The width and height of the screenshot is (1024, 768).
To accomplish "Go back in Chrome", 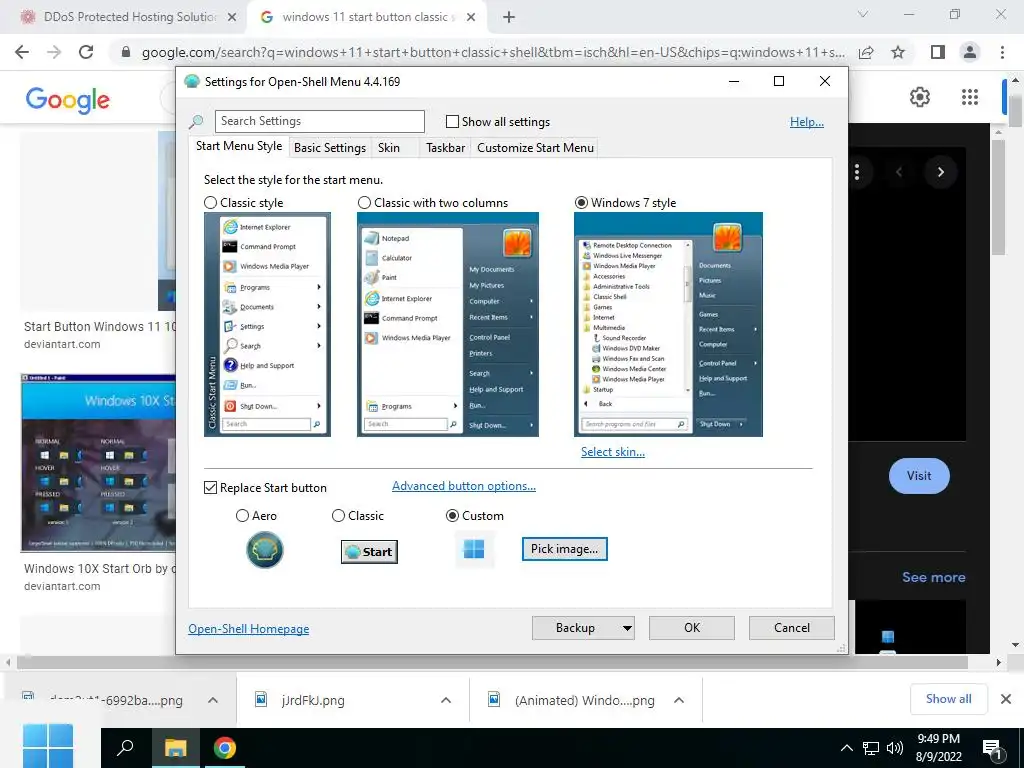I will pos(22,52).
